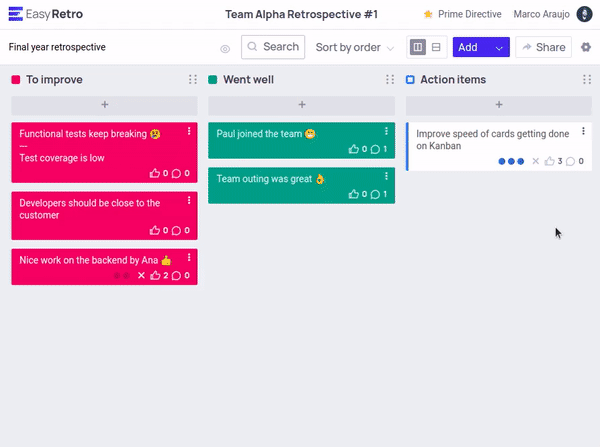Click the Share button

pos(543,47)
